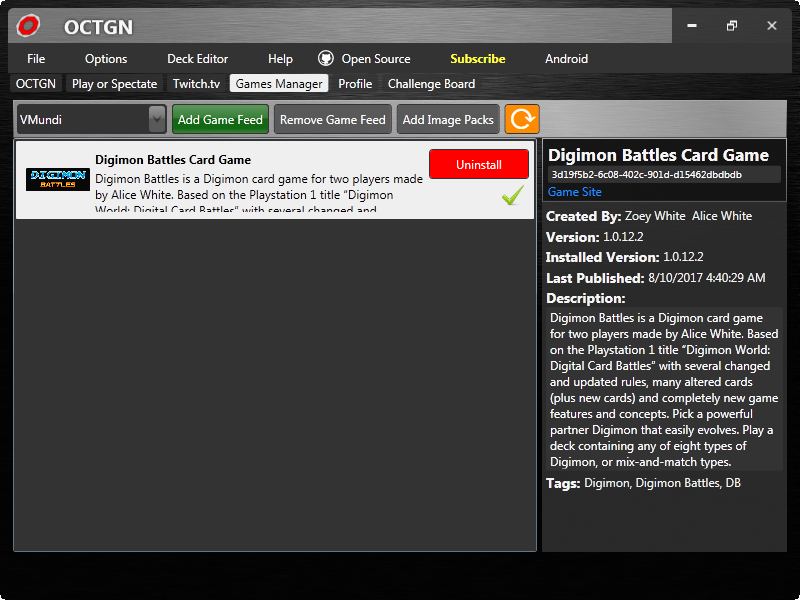
Task: Click the Installed Version value
Action: (x=683, y=257)
